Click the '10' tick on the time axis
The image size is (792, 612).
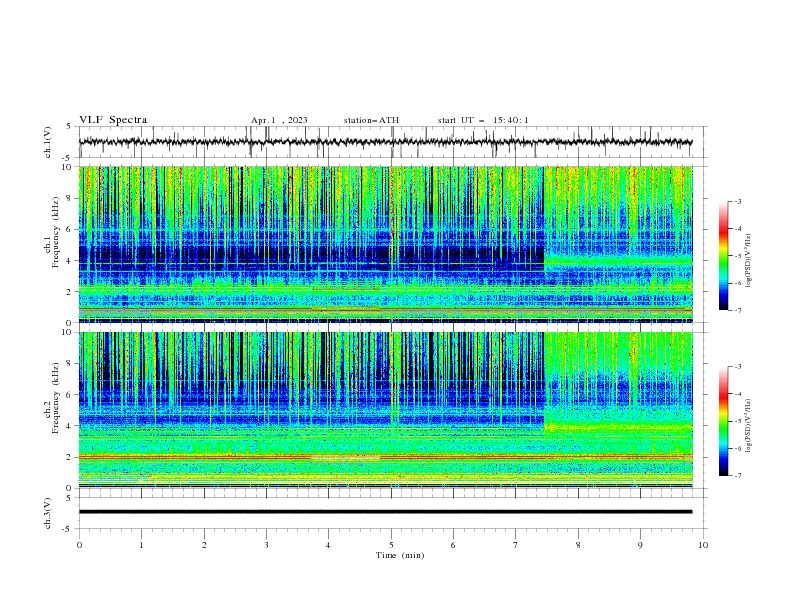pyautogui.click(x=703, y=545)
